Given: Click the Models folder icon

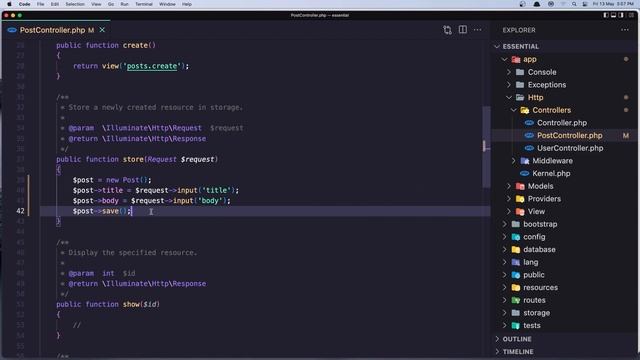Looking at the screenshot, I should [x=520, y=186].
